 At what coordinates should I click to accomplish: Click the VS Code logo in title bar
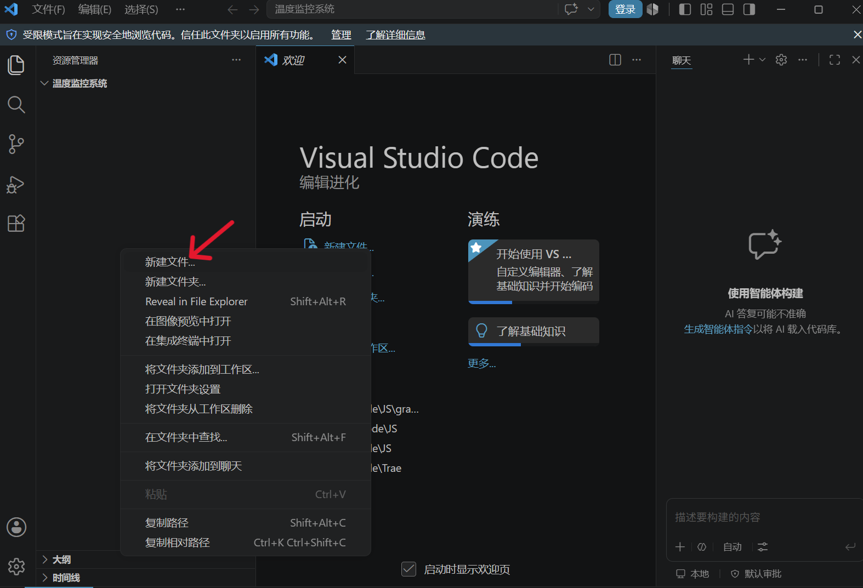(x=12, y=9)
